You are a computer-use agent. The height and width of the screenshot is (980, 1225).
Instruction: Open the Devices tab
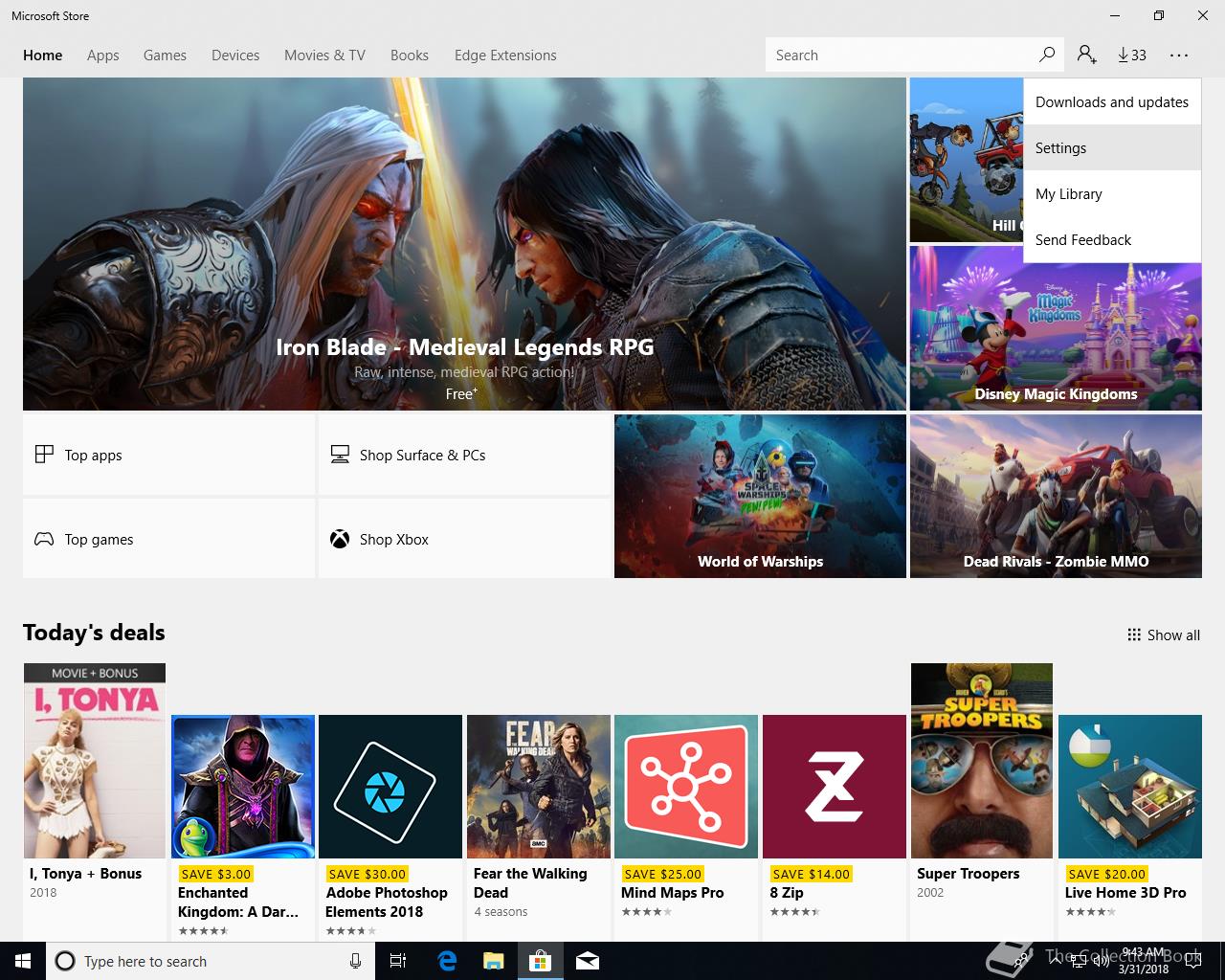235,56
